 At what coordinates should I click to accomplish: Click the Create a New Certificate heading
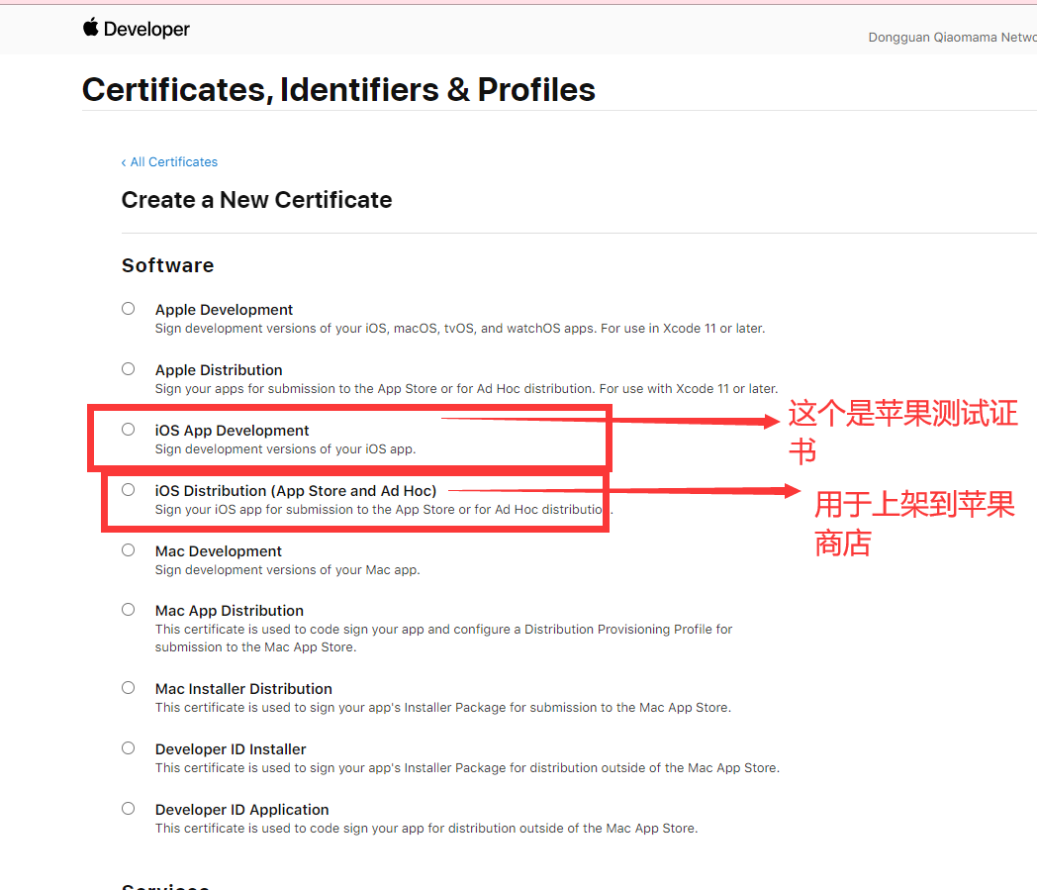coord(257,200)
